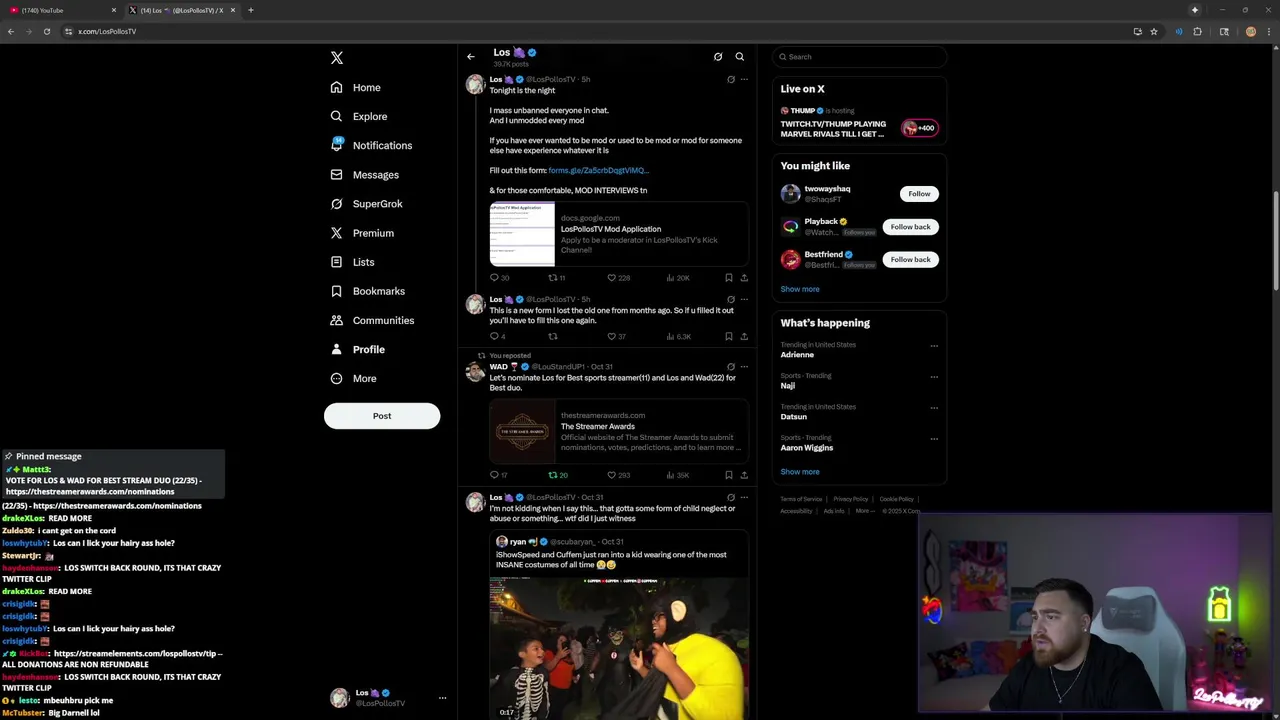
Task: Open options for Datsun trend
Action: (x=934, y=408)
